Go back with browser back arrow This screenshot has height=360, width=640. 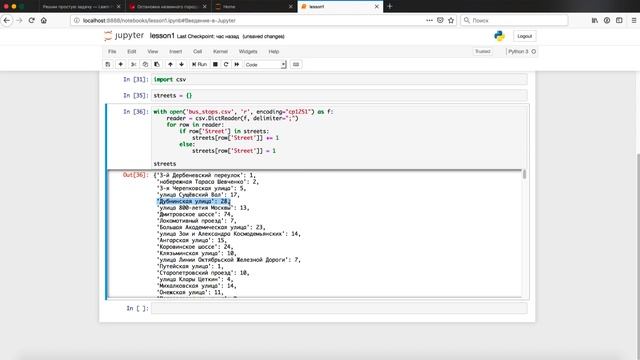[x=7, y=20]
